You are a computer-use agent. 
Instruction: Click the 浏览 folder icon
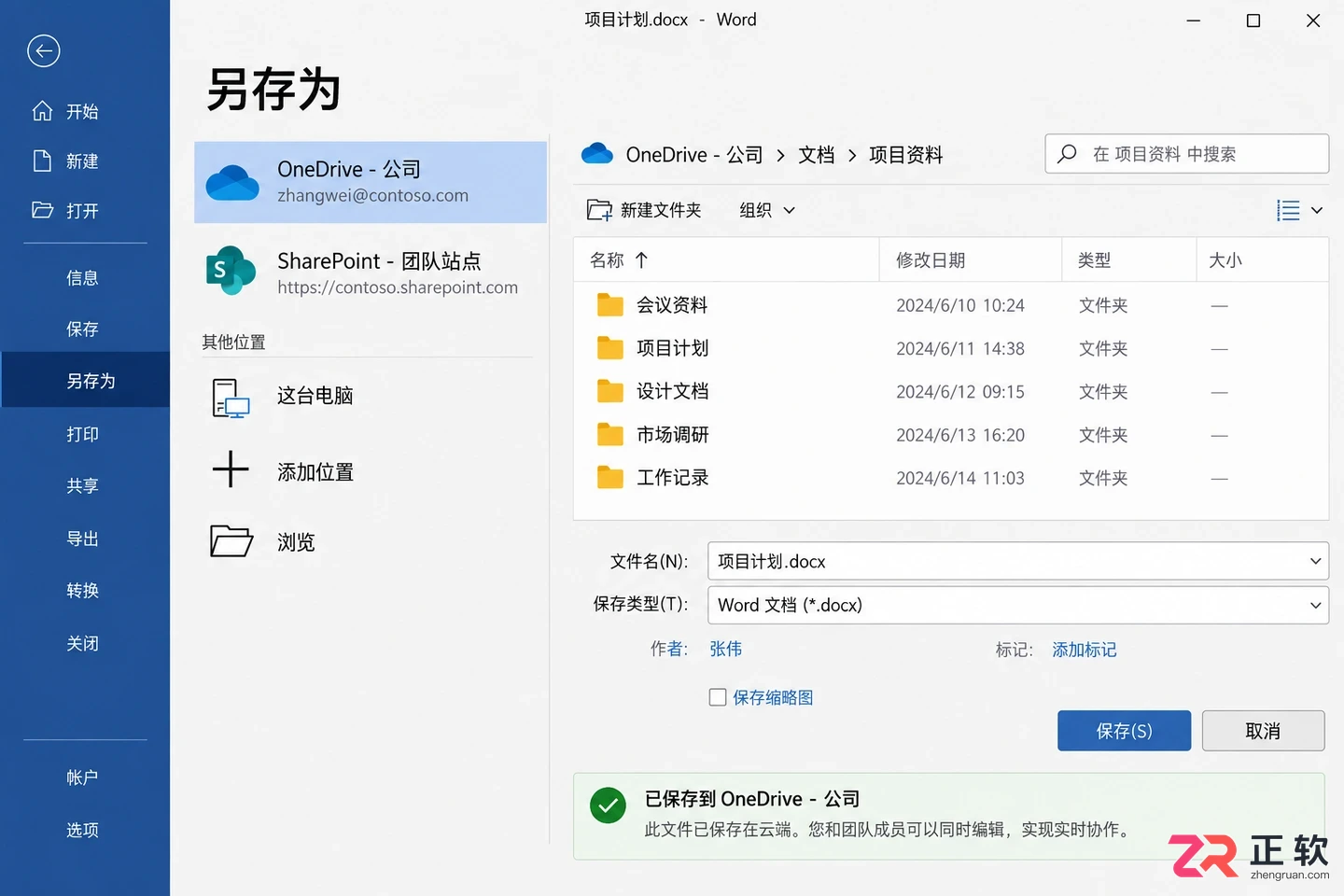point(231,541)
